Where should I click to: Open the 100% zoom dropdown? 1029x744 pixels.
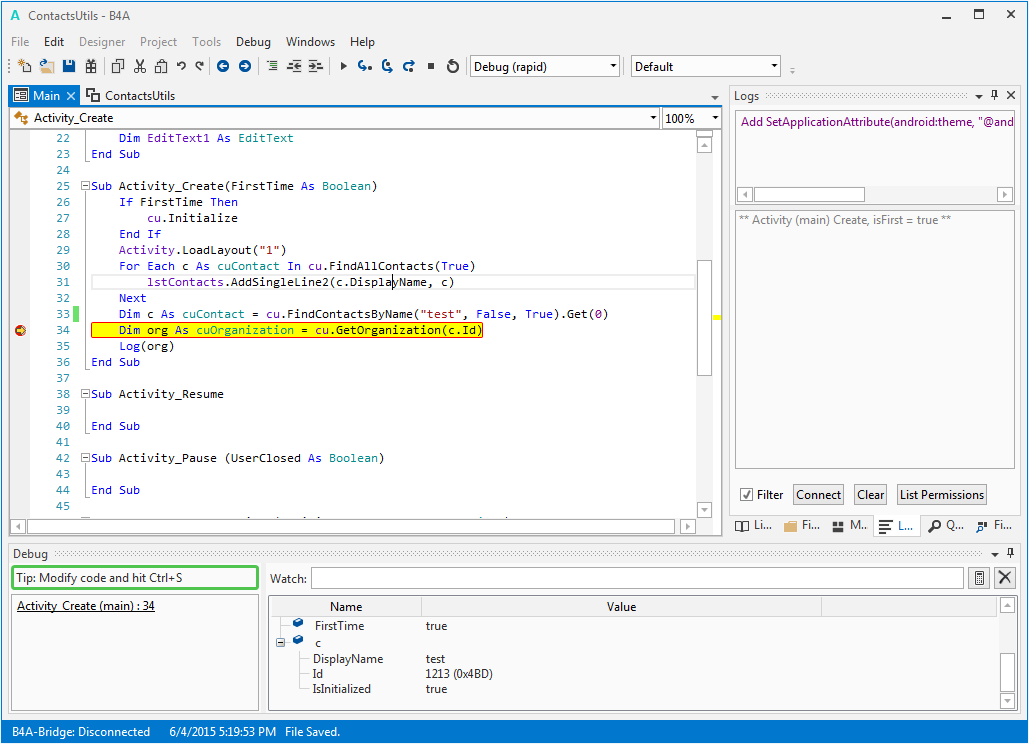715,118
